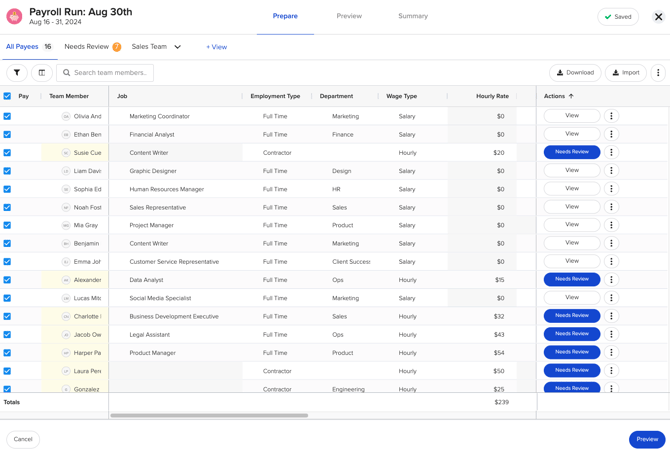Add a new view with + View
This screenshot has width=670, height=452.
coord(216,47)
